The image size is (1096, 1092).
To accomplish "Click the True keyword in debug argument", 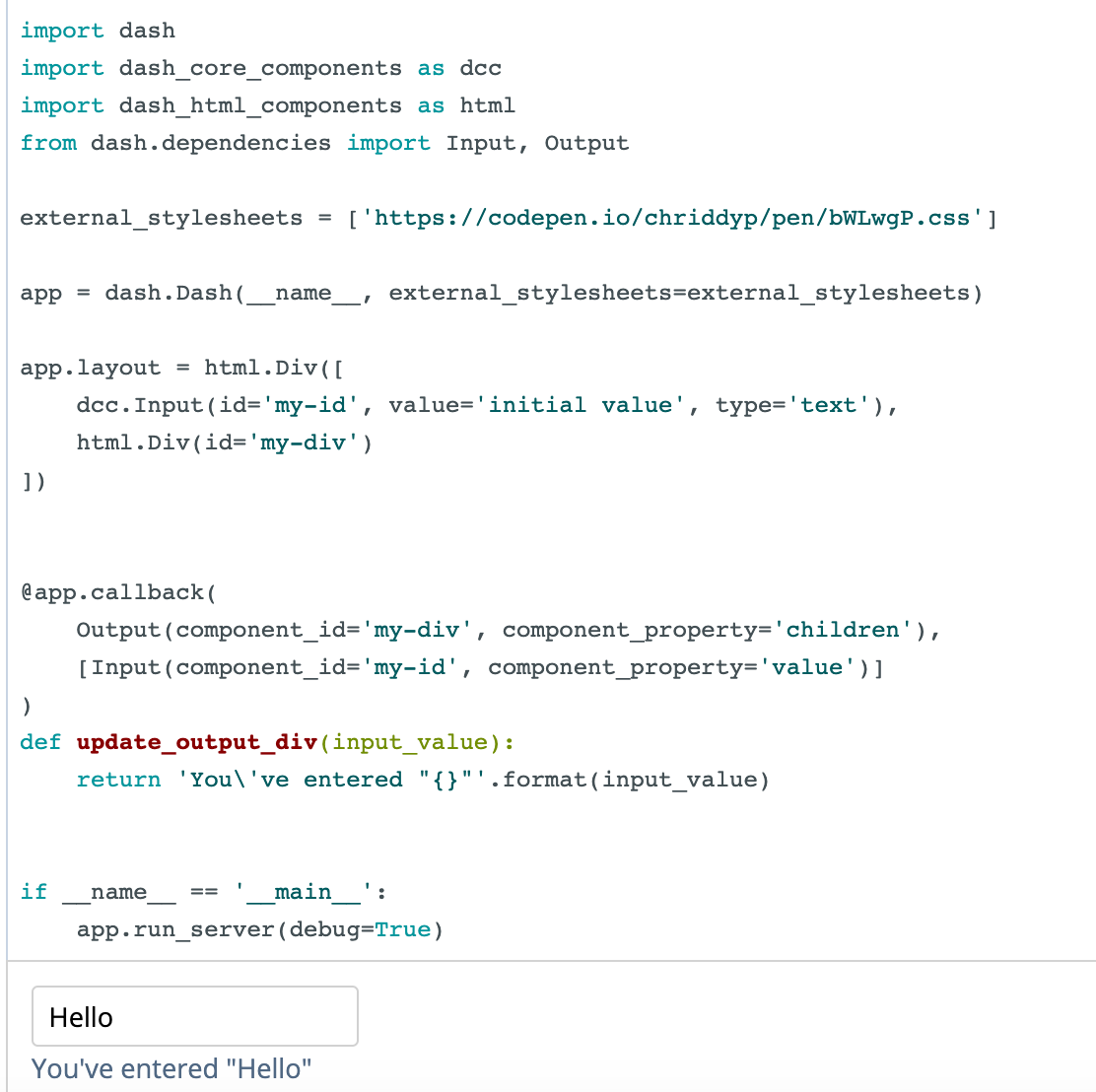I will point(402,929).
